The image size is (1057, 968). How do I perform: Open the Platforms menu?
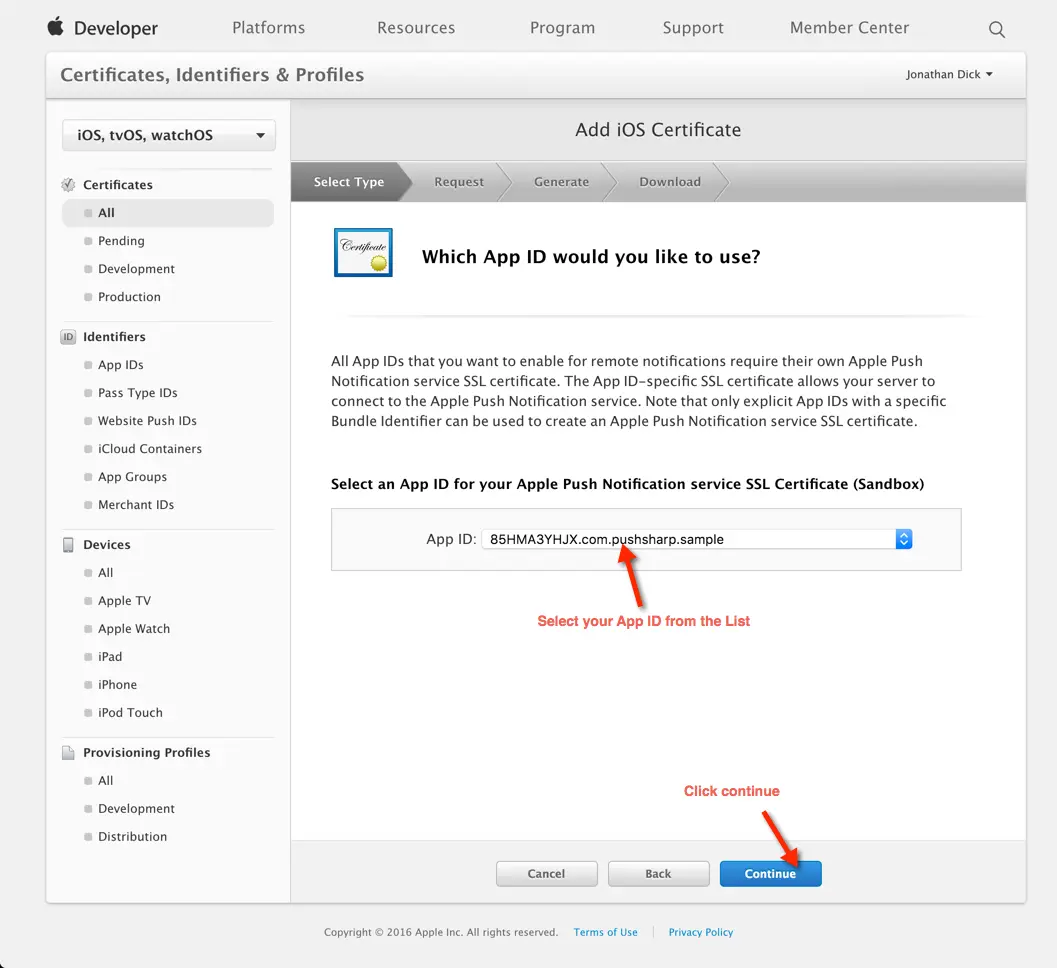tap(268, 28)
